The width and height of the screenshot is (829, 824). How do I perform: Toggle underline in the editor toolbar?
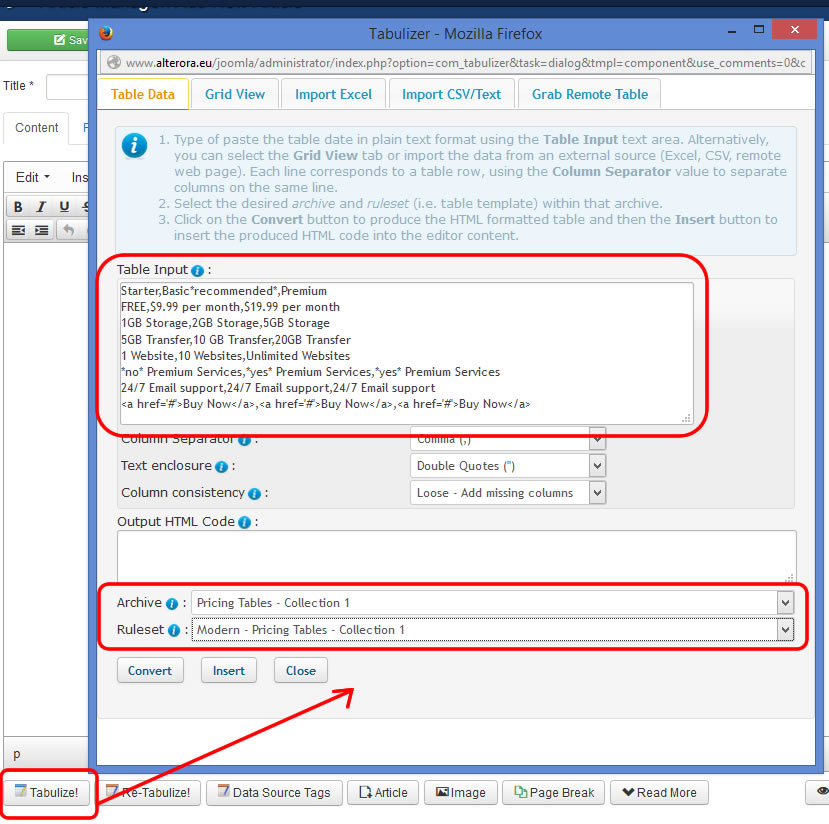coord(64,207)
